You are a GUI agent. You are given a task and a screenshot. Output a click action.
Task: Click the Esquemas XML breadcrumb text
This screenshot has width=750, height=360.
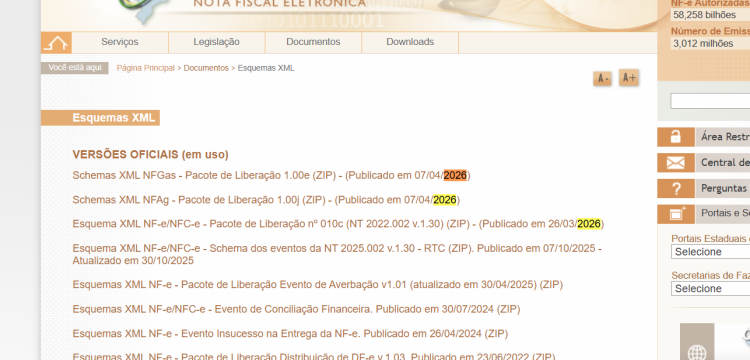[x=266, y=68]
